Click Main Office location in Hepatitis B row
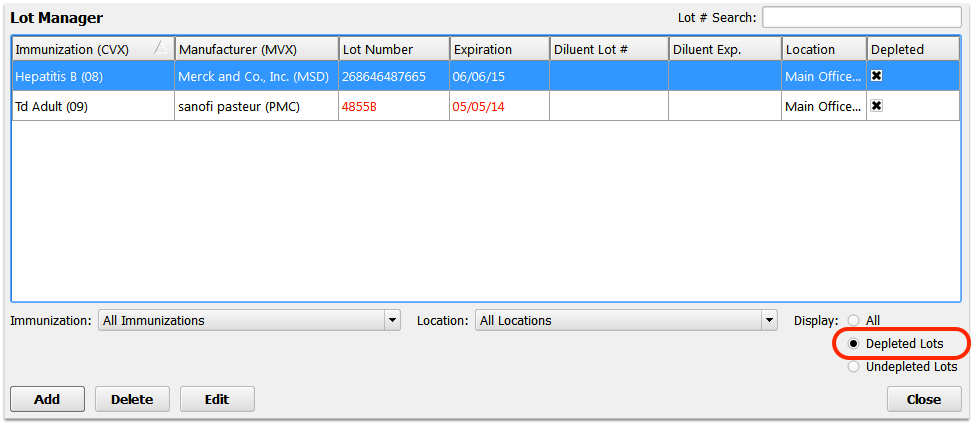 click(824, 76)
